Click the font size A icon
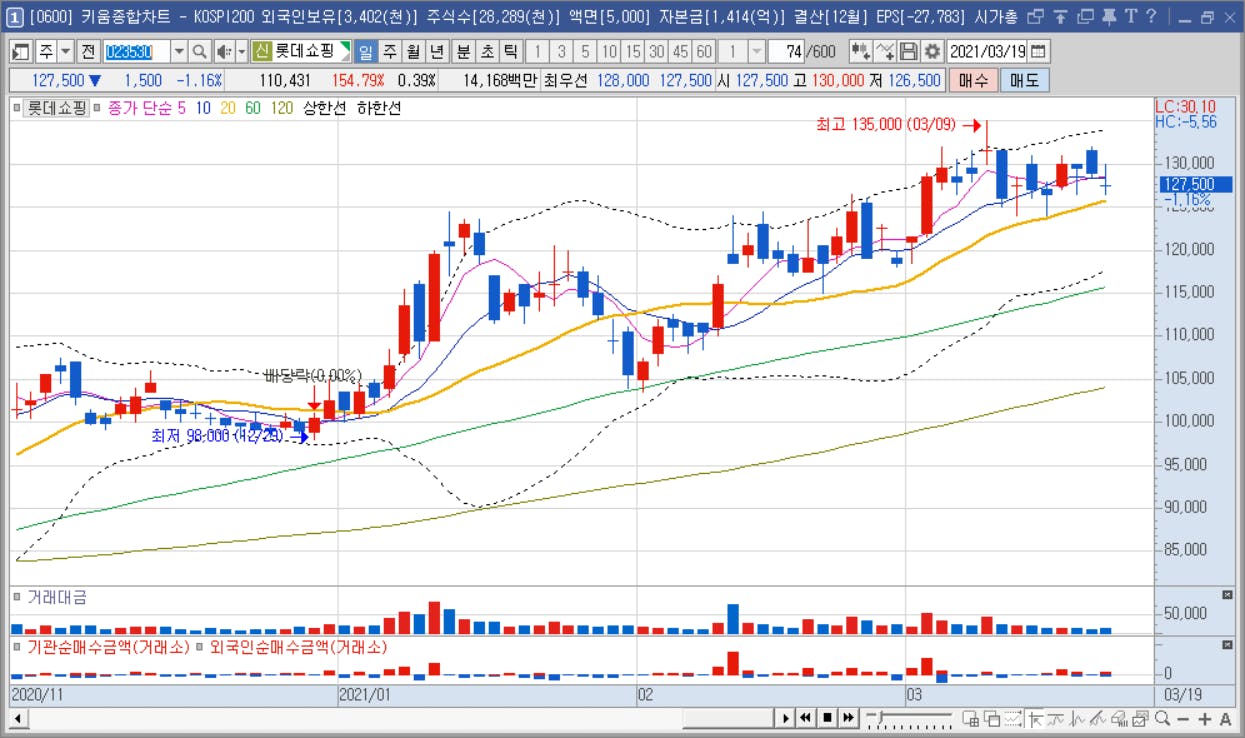The height and width of the screenshot is (738, 1245). (1225, 718)
